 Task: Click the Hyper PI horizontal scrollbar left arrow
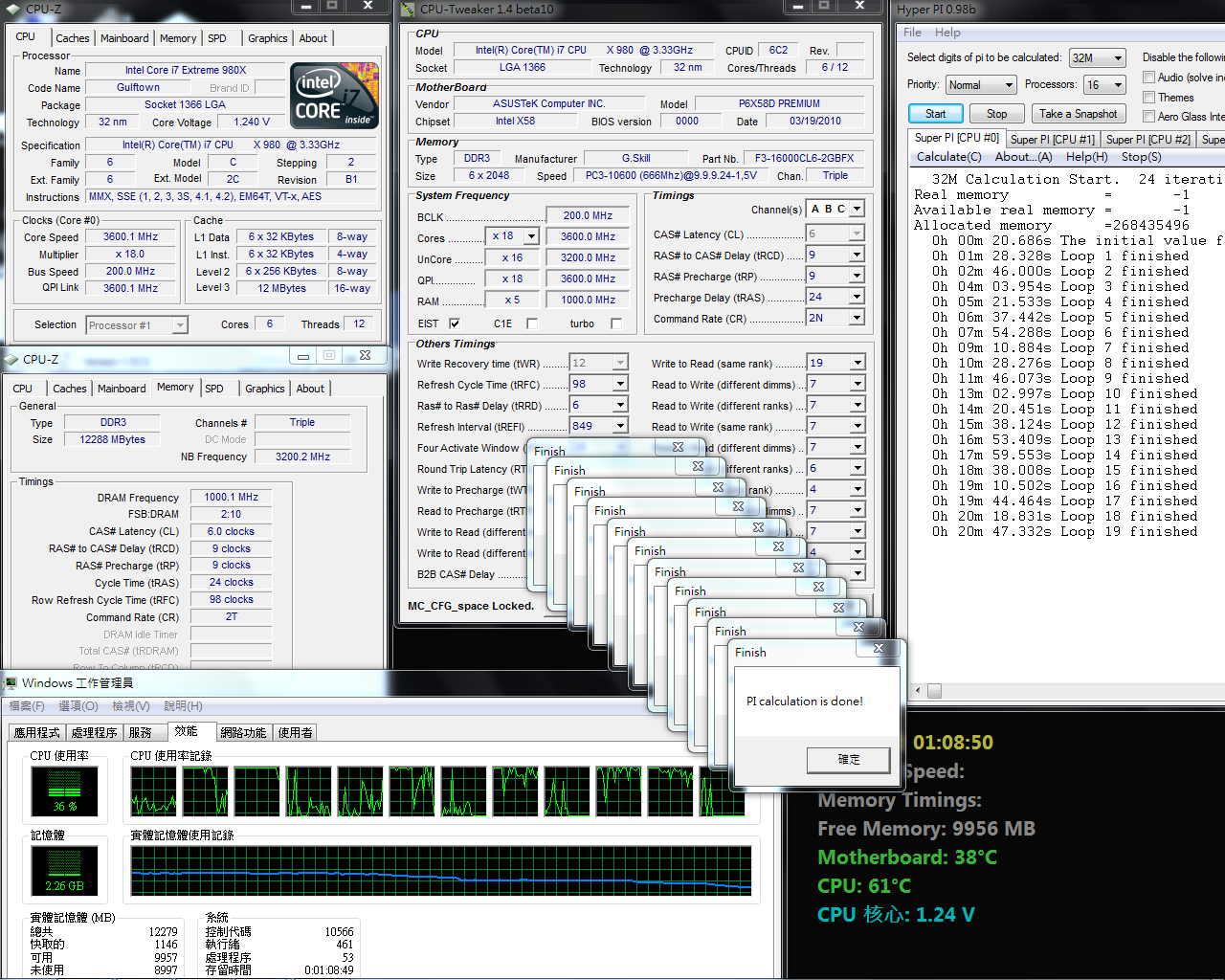tap(918, 691)
